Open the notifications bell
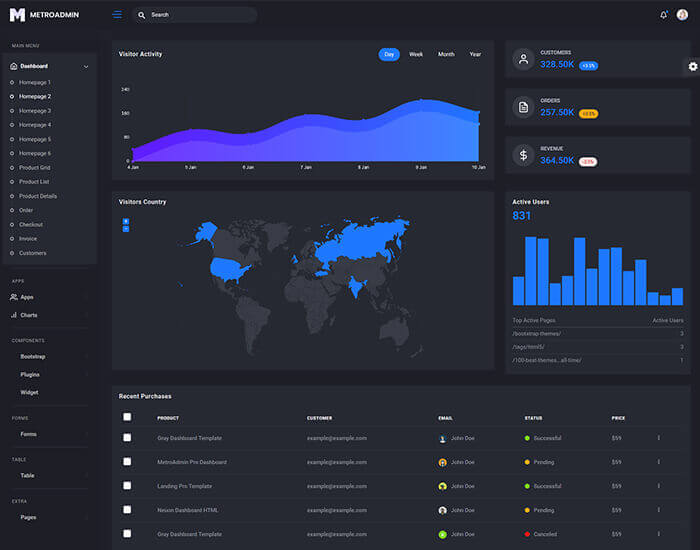 pyautogui.click(x=663, y=15)
